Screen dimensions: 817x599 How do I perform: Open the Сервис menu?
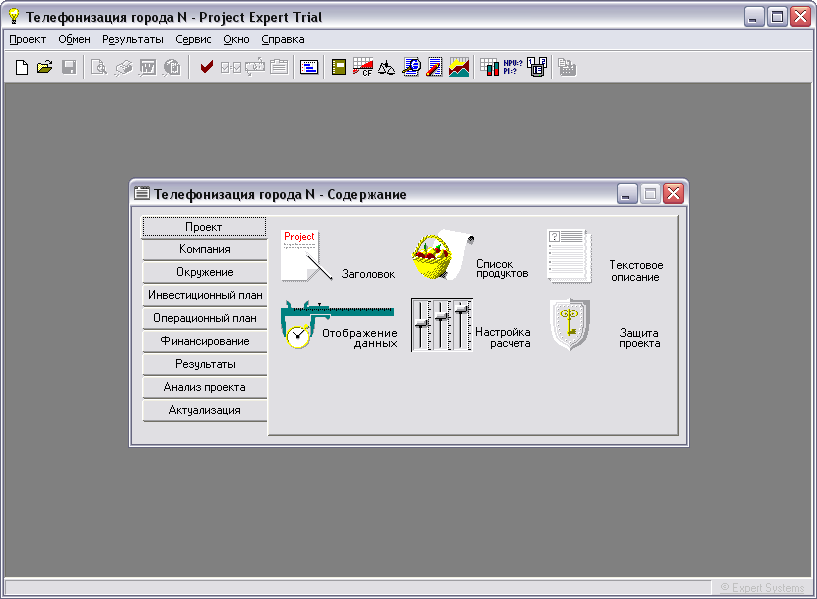coord(193,39)
